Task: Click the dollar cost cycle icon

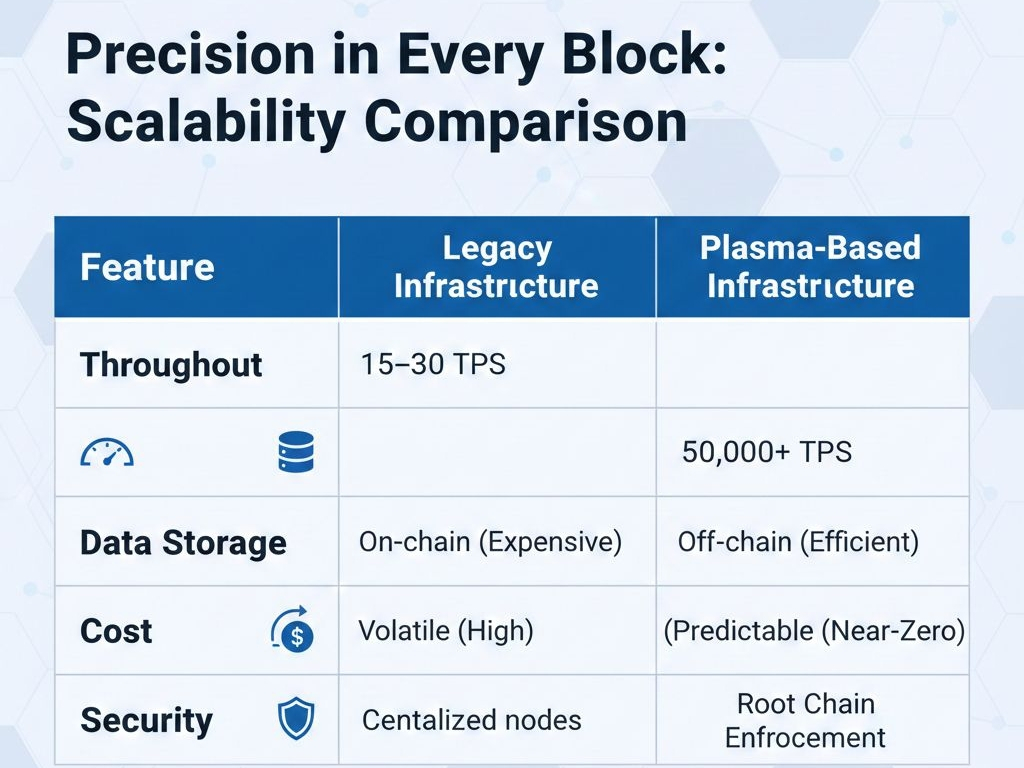Action: point(293,629)
